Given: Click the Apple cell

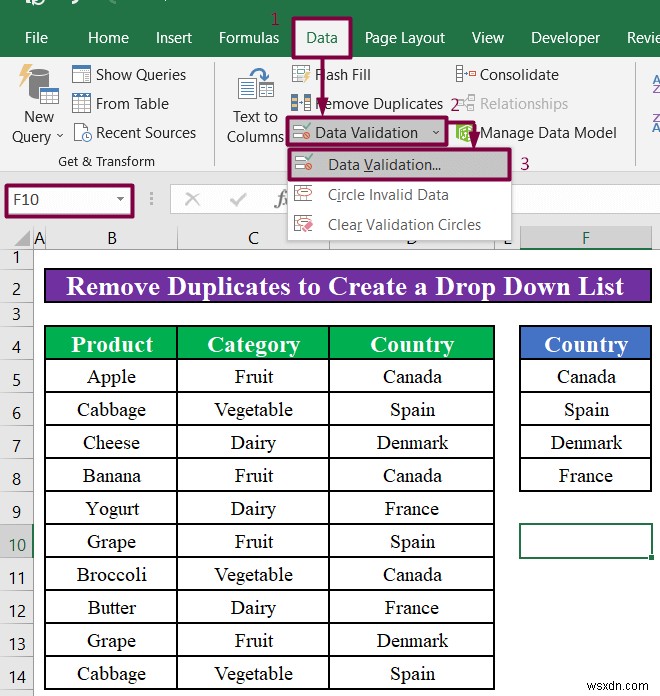Looking at the screenshot, I should (x=111, y=376).
